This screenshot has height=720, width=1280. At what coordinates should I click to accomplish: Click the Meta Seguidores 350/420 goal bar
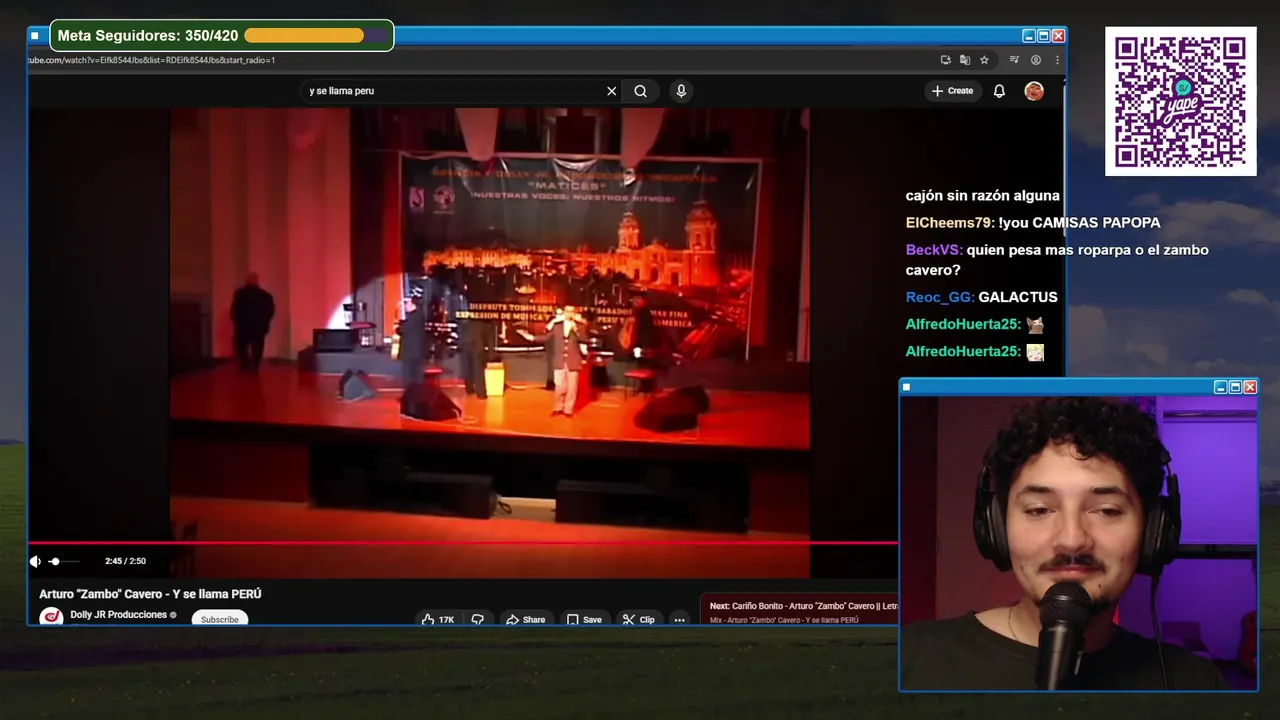click(221, 36)
